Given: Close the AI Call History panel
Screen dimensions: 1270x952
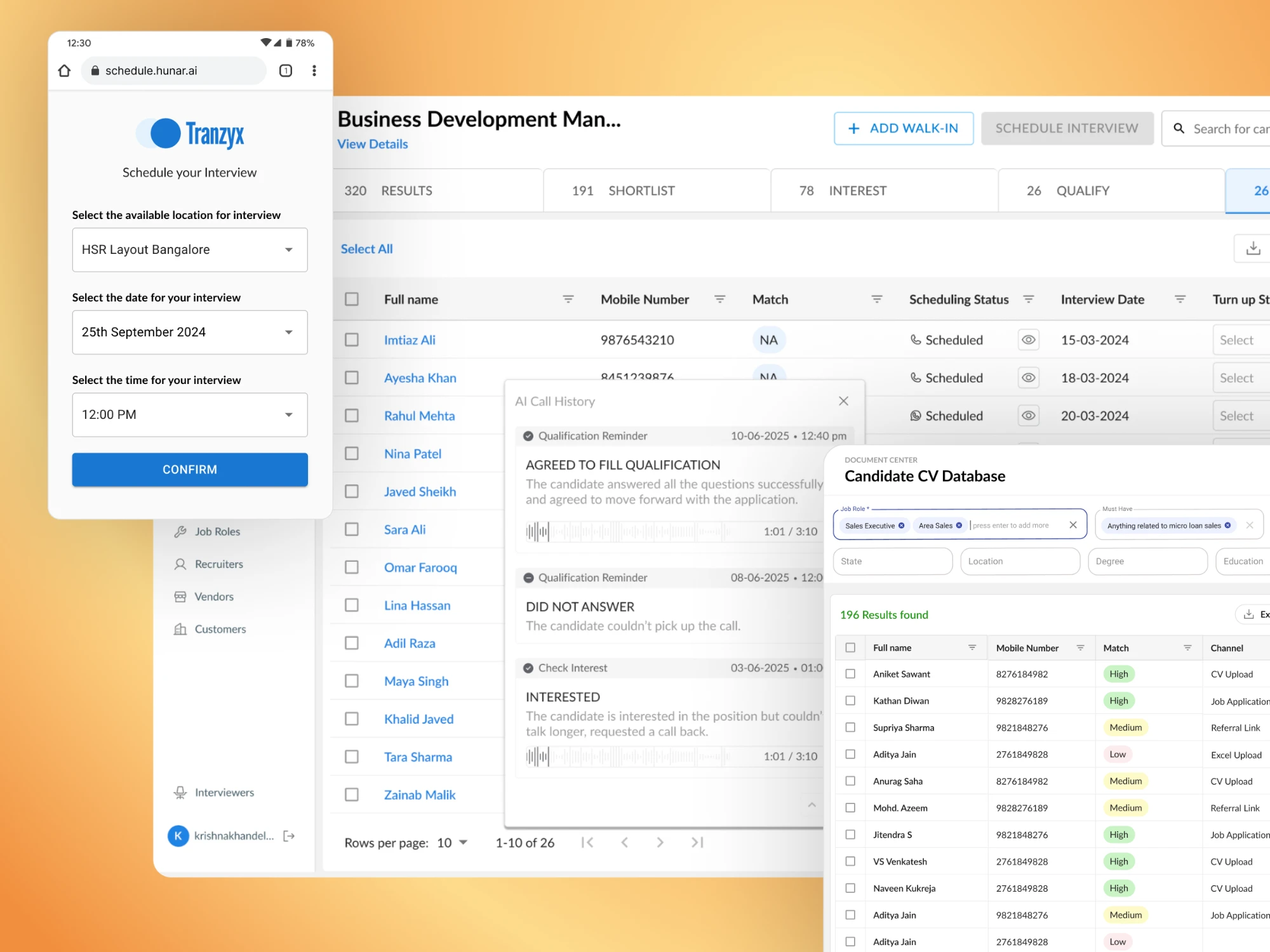Looking at the screenshot, I should click(843, 401).
